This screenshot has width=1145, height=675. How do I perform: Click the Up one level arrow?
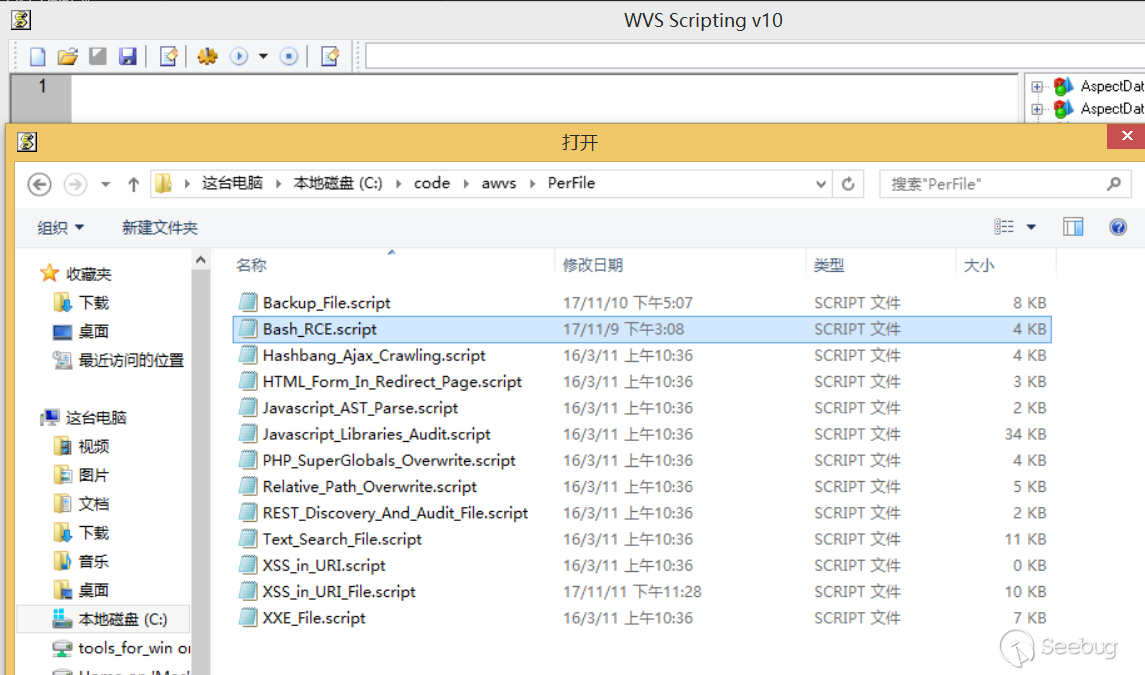[134, 184]
